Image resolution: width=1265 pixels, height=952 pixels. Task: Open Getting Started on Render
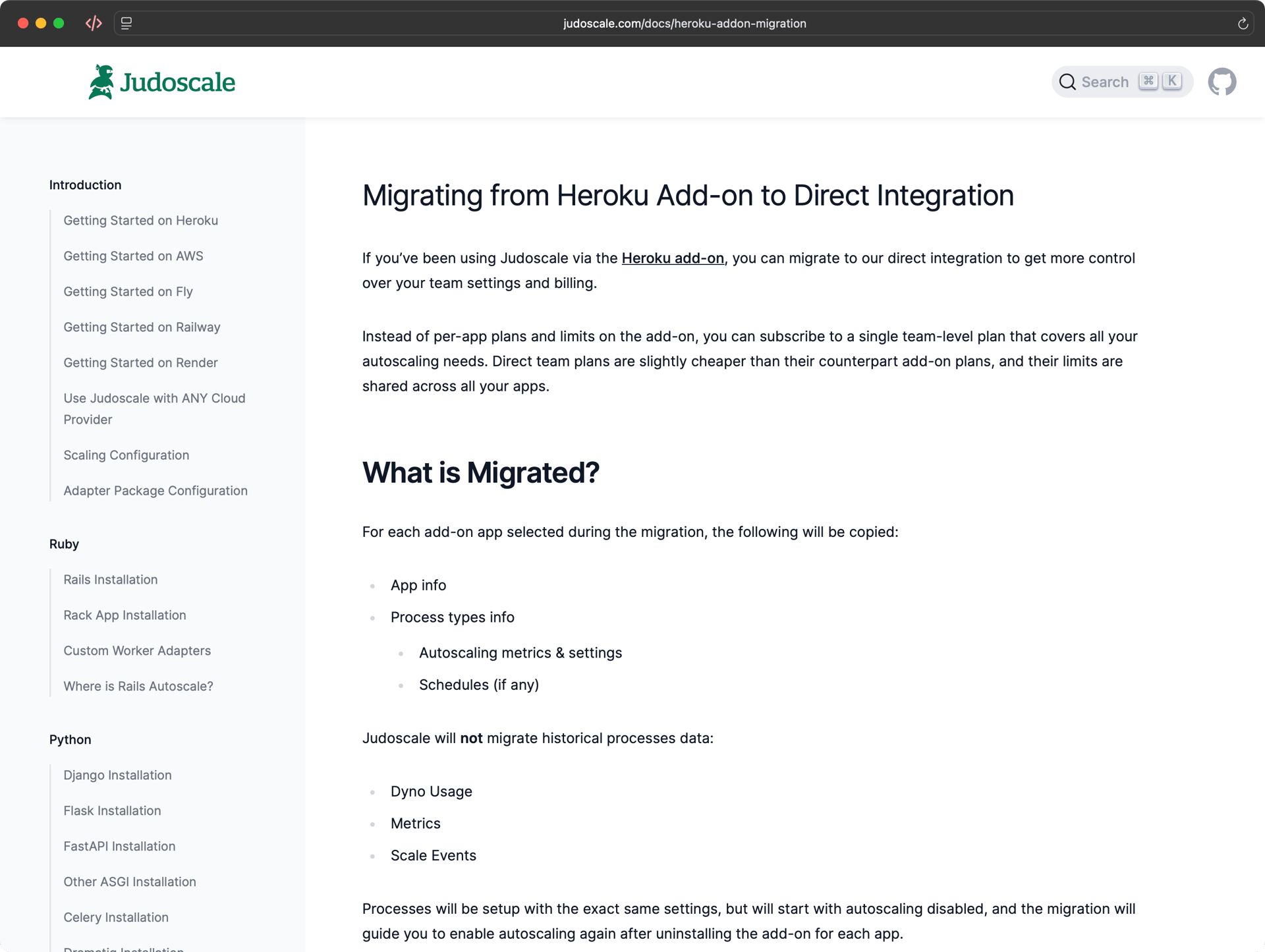coord(140,363)
